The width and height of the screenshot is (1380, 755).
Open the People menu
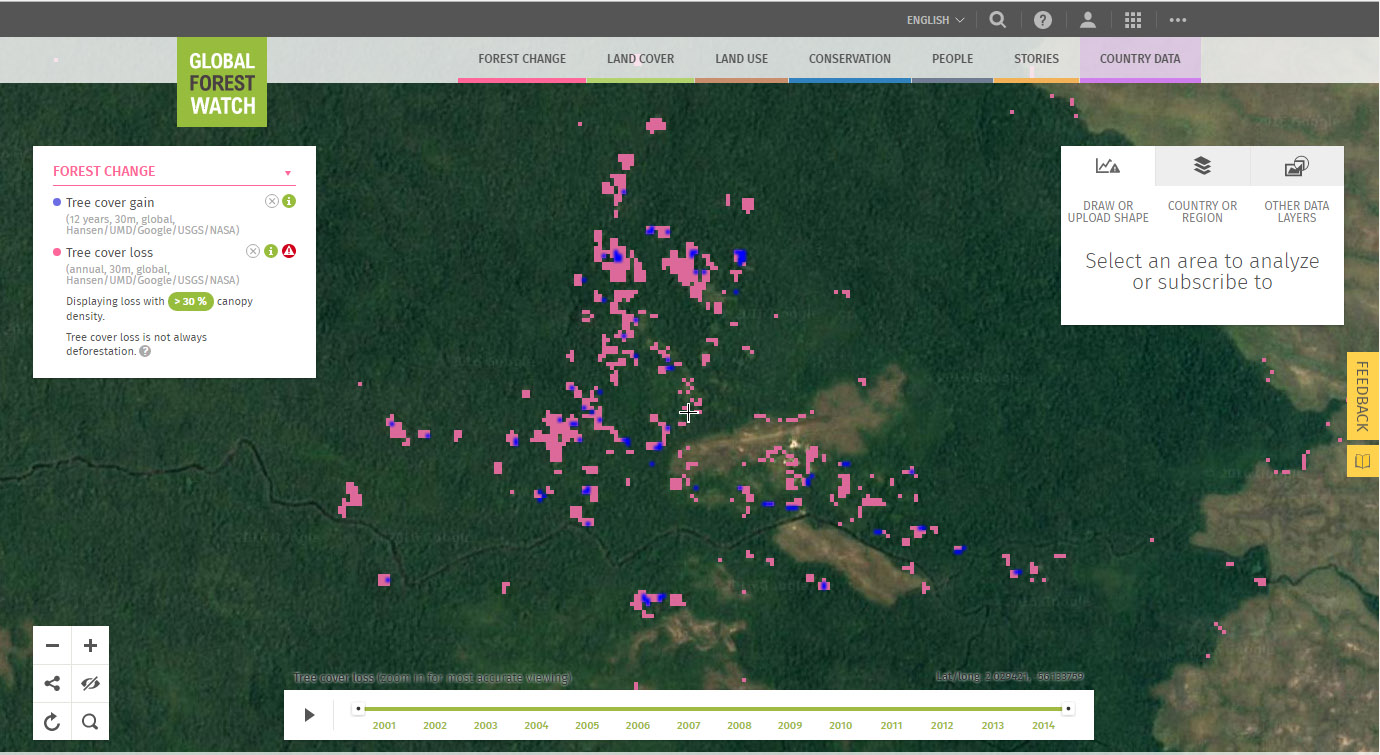(x=952, y=59)
